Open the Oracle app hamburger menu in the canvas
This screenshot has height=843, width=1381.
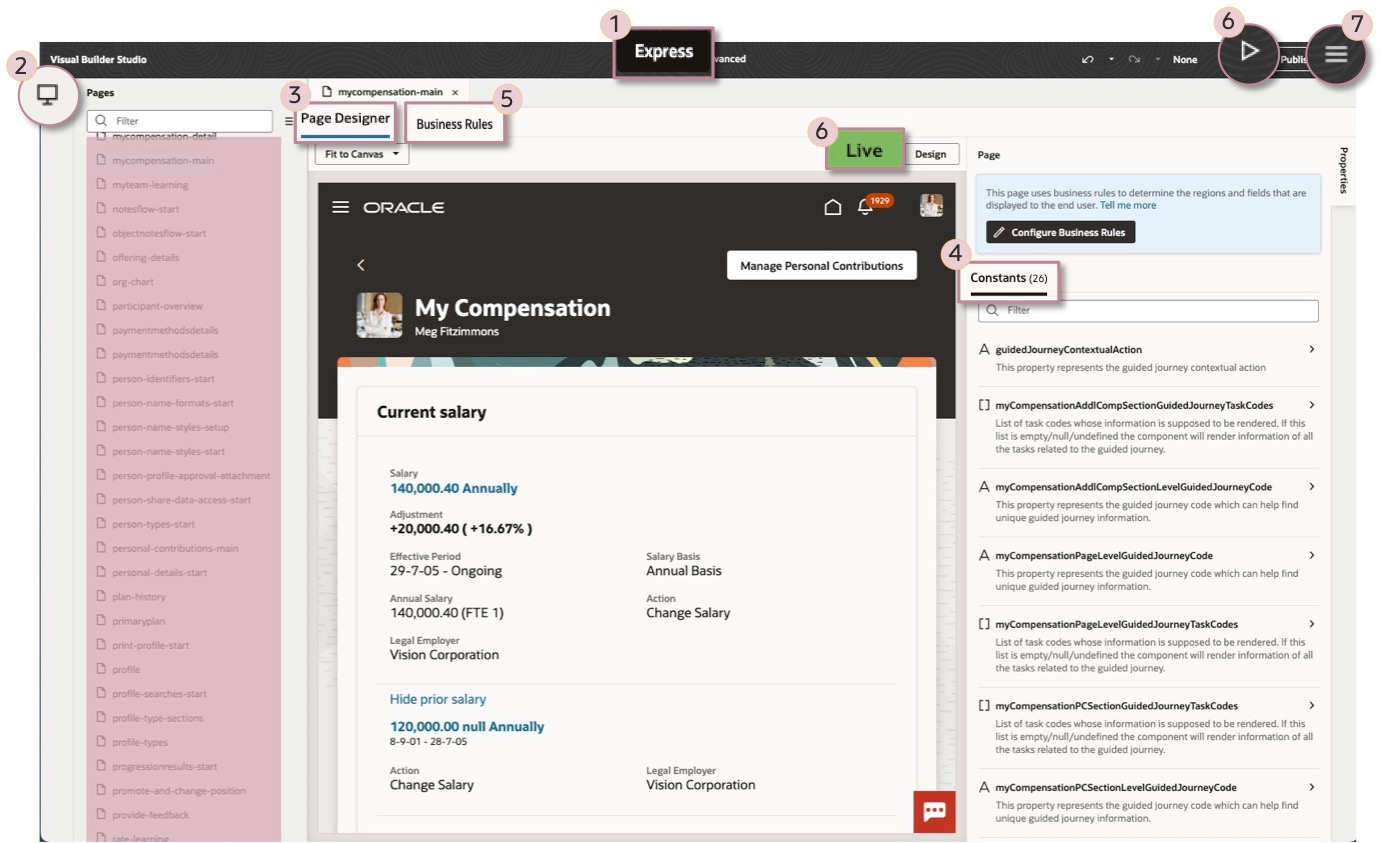(x=340, y=207)
